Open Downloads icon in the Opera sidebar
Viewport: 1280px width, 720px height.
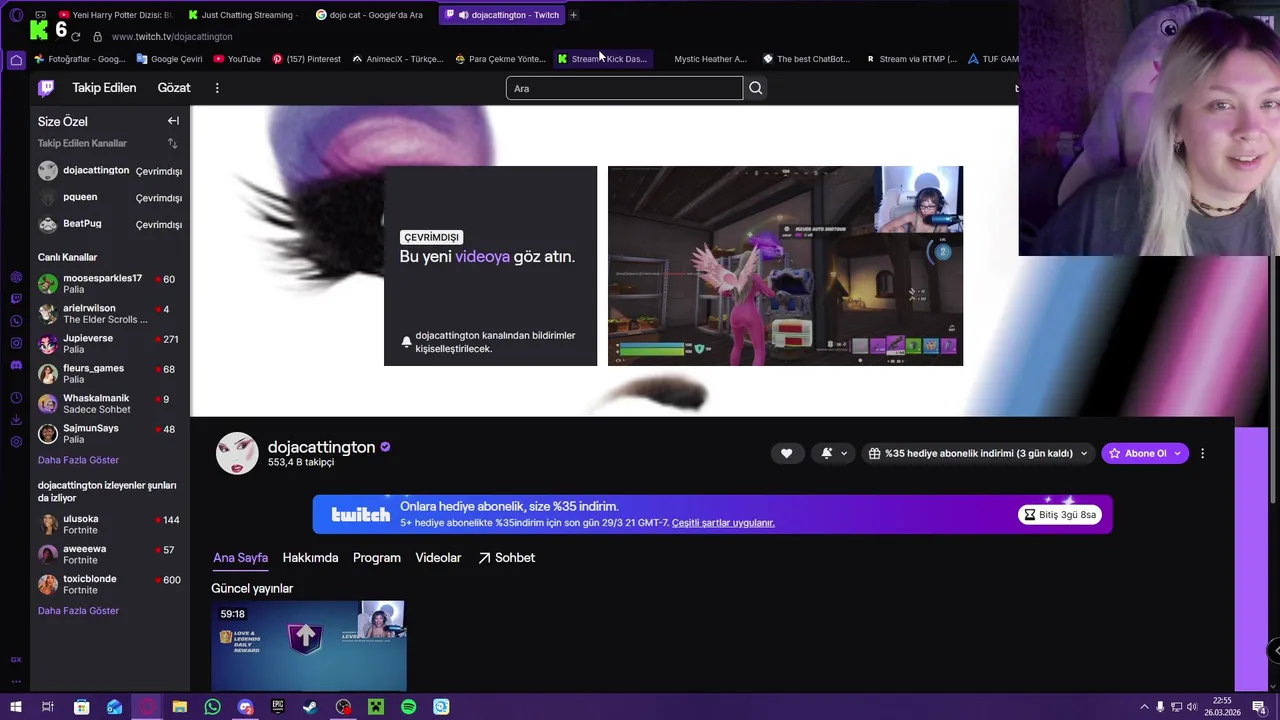[x=16, y=420]
